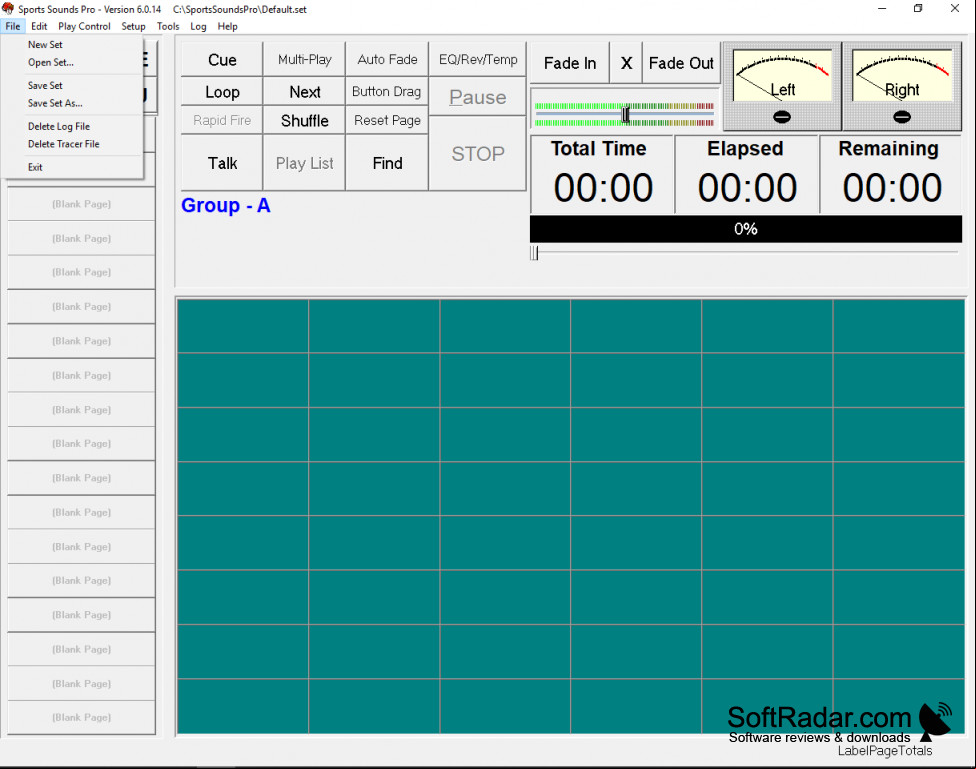Select Delete Tracer File menu item
Screen dimensions: 976x769
72,144
